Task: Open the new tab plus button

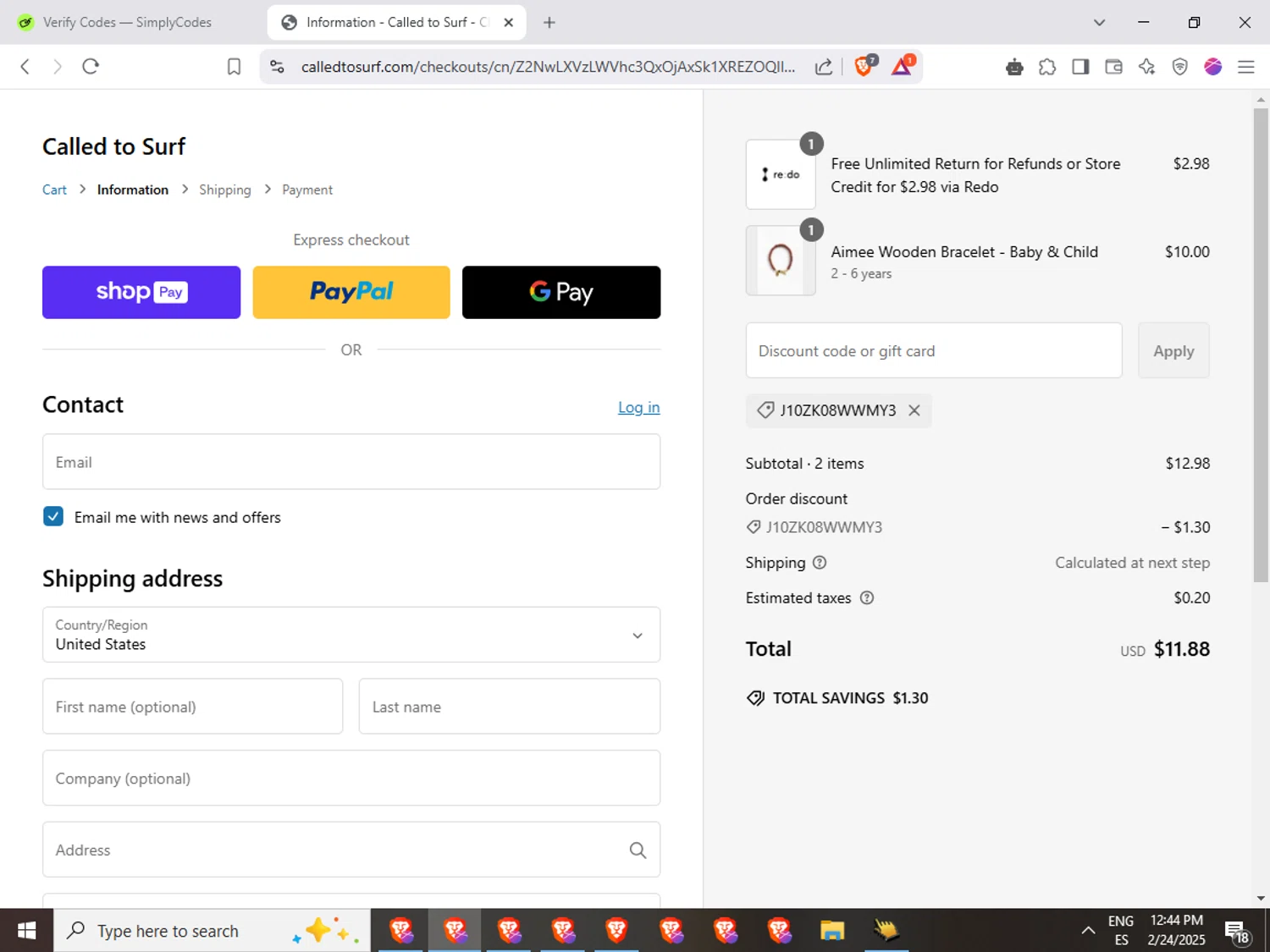Action: [x=549, y=23]
